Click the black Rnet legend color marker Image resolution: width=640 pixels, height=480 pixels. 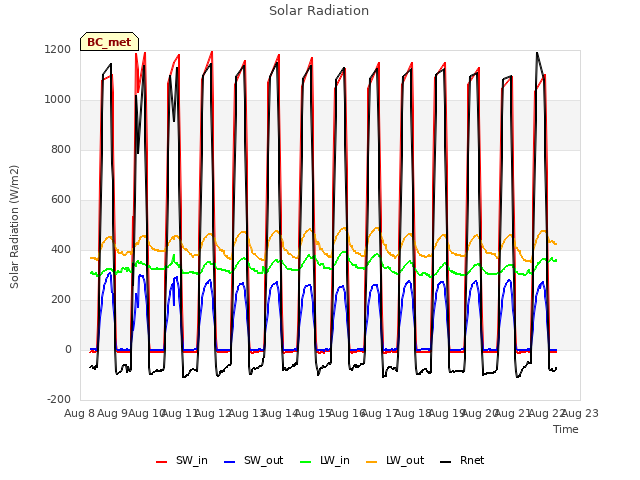446,462
